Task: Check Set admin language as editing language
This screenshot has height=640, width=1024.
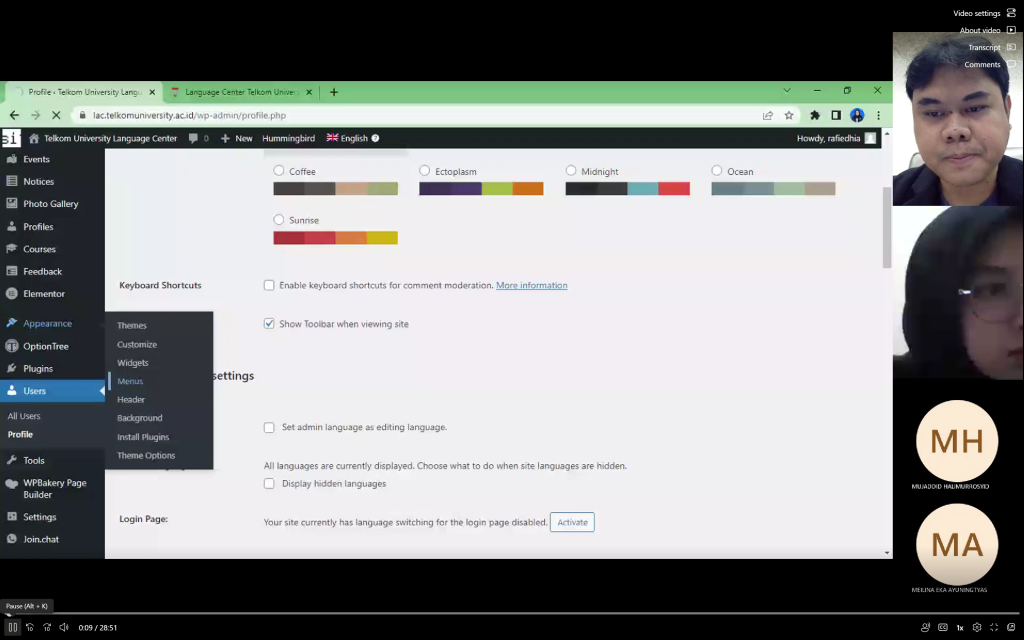Action: click(x=269, y=427)
